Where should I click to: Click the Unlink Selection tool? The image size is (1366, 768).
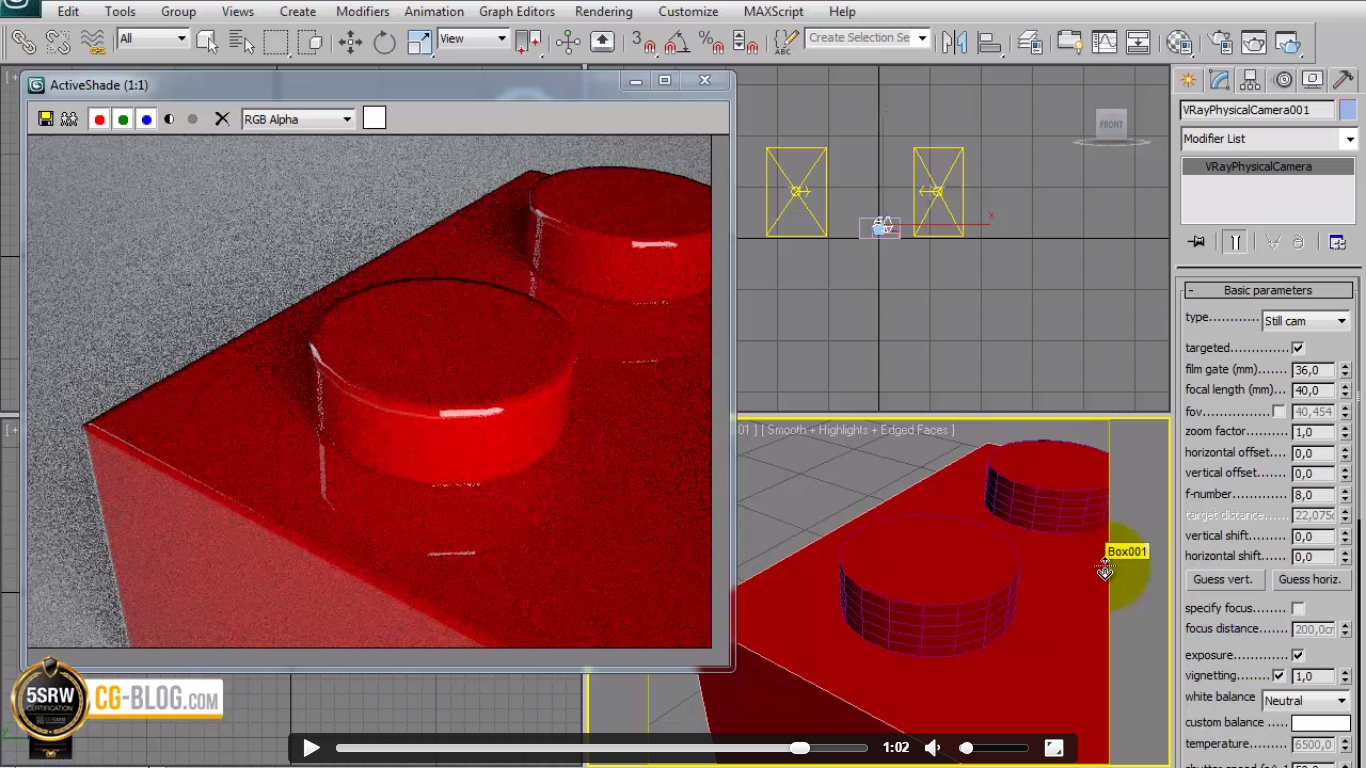coord(57,41)
